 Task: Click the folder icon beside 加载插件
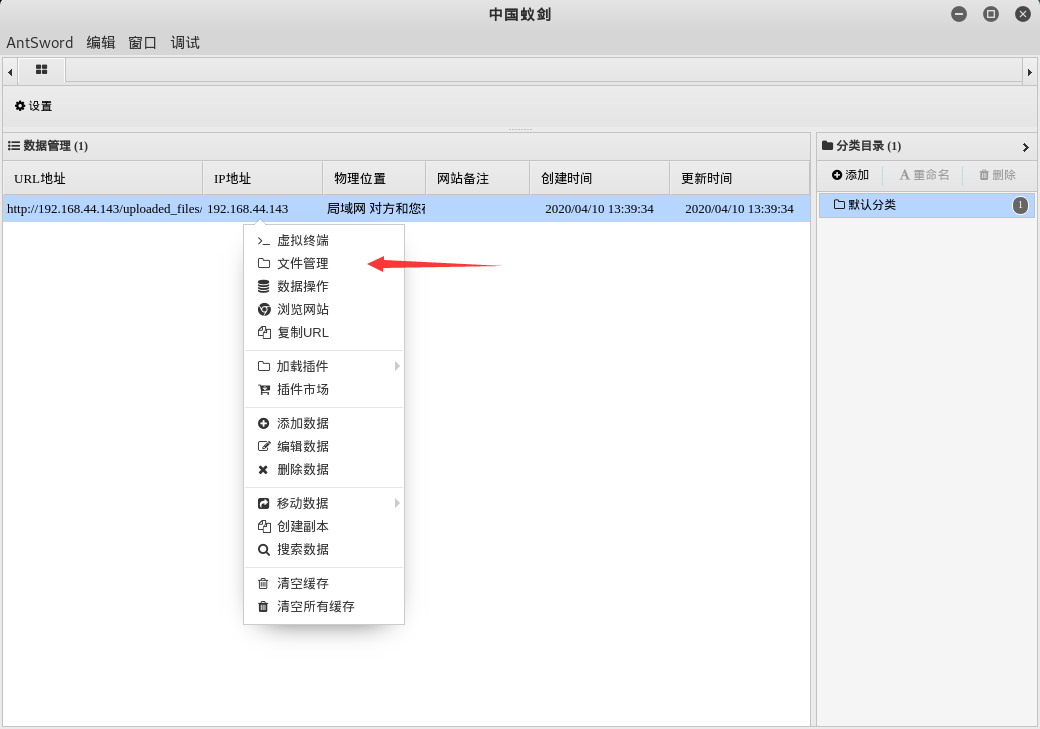[x=263, y=366]
